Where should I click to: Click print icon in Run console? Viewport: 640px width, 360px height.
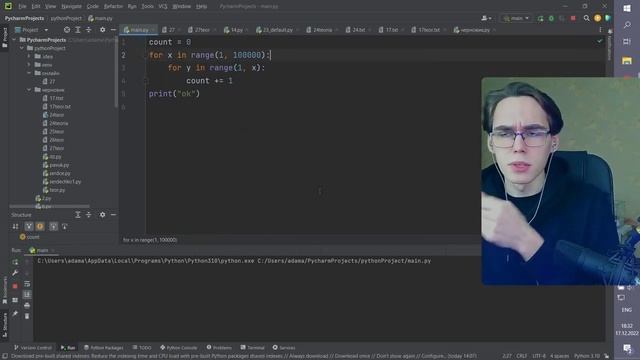coord(27,305)
